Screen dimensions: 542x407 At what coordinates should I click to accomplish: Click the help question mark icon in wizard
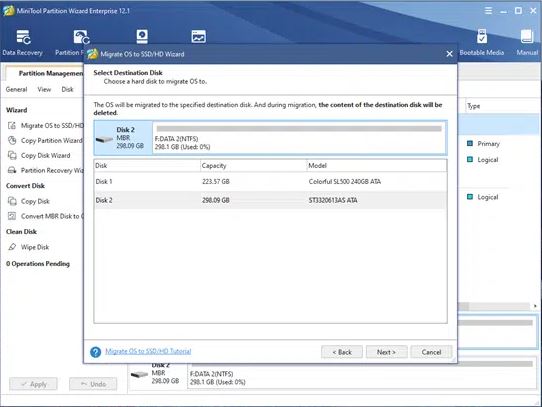click(95, 352)
